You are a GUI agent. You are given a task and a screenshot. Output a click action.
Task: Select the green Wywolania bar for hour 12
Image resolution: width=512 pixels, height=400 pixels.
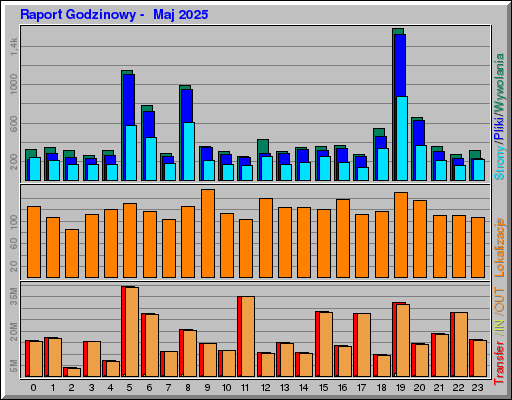click(263, 146)
